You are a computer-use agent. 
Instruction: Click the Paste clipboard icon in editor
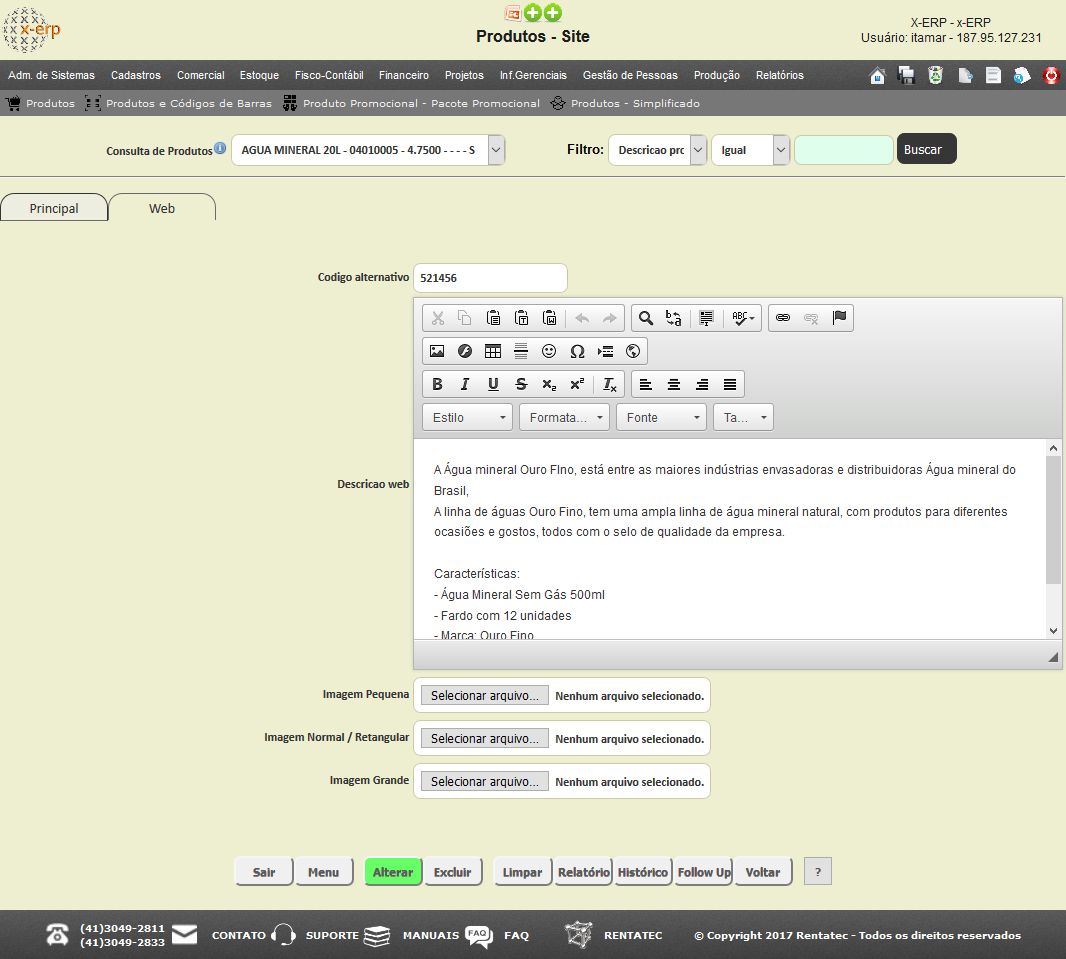click(x=494, y=318)
